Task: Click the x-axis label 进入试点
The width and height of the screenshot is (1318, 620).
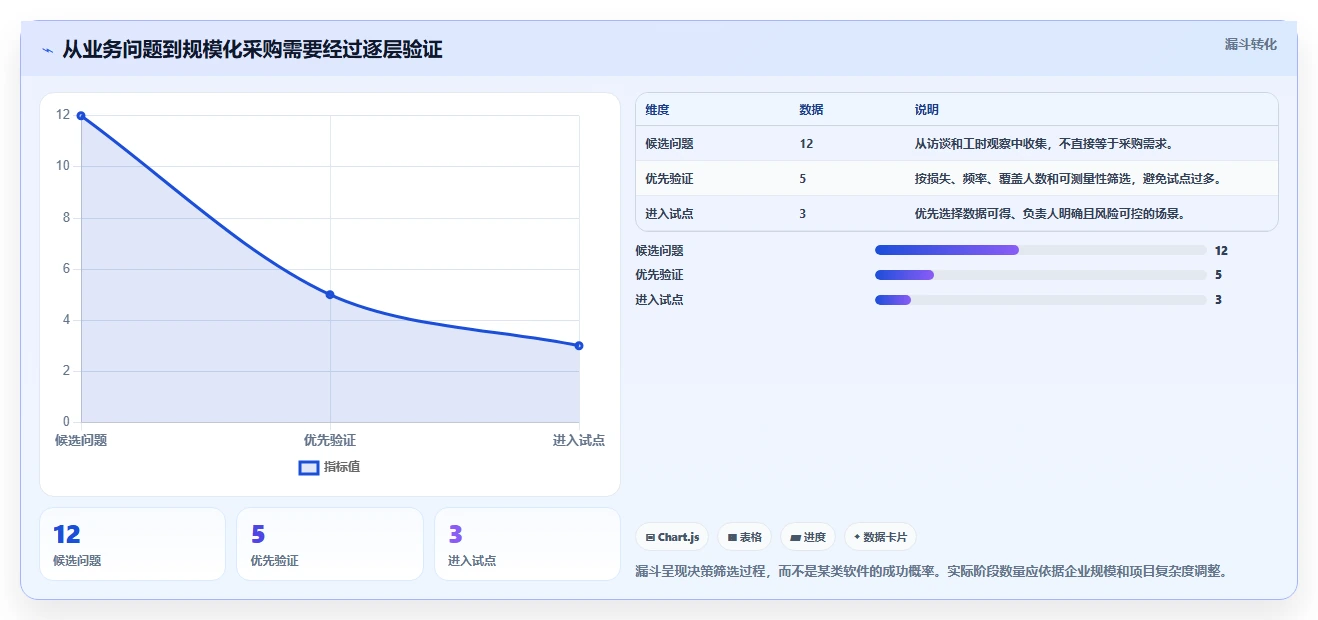Action: click(578, 440)
